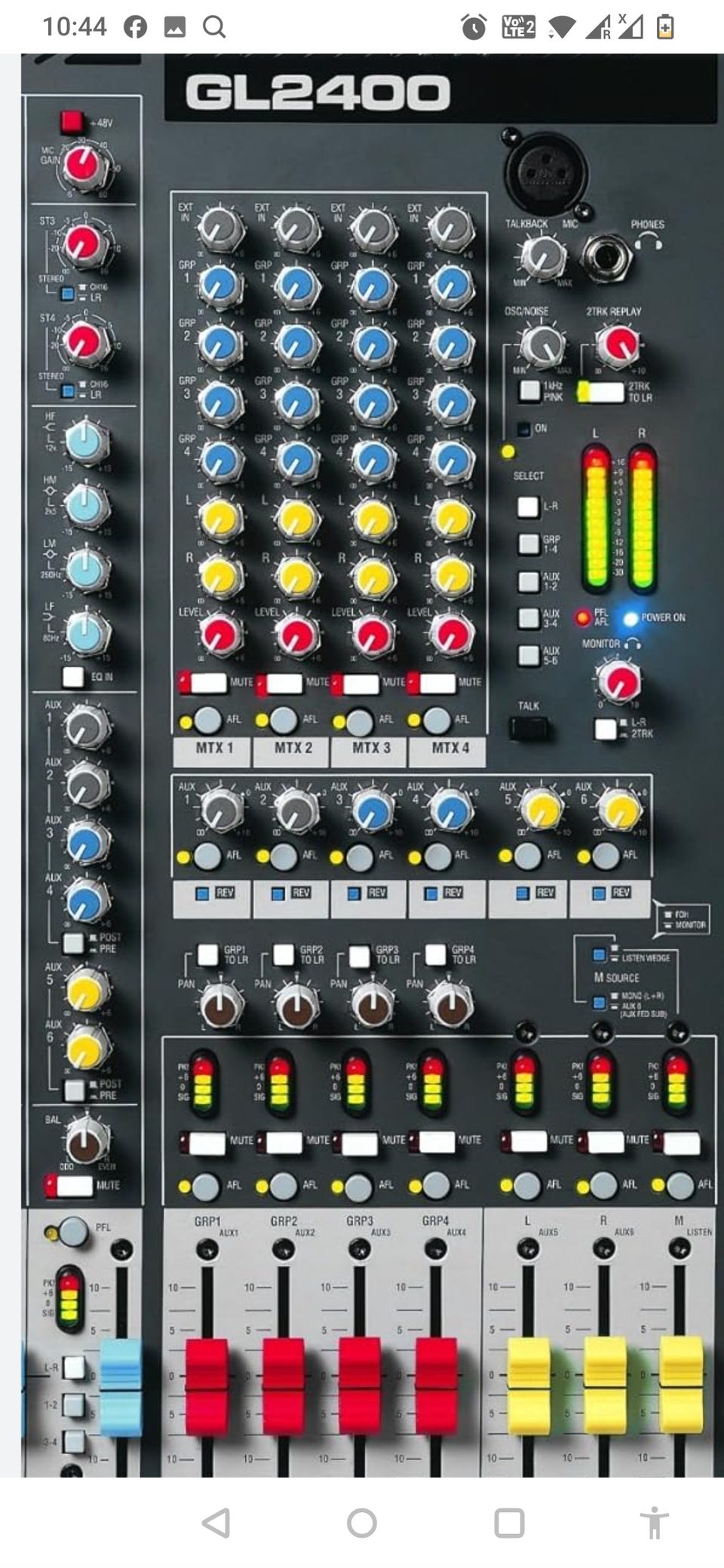Tap the Android back navigation triangle
This screenshot has width=724, height=1568.
[x=216, y=1523]
